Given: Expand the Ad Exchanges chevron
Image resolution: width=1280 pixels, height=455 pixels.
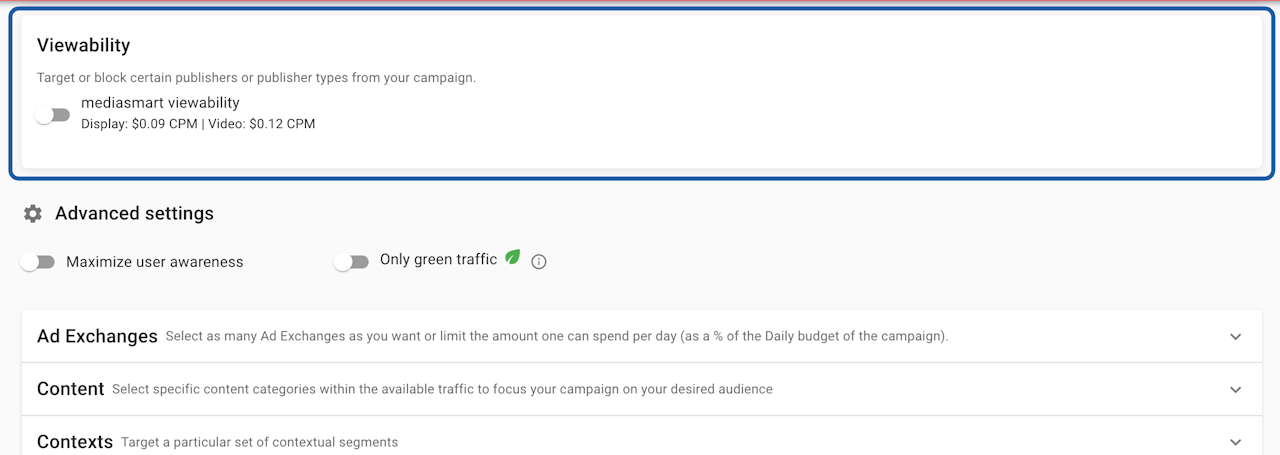Looking at the screenshot, I should (x=1236, y=337).
